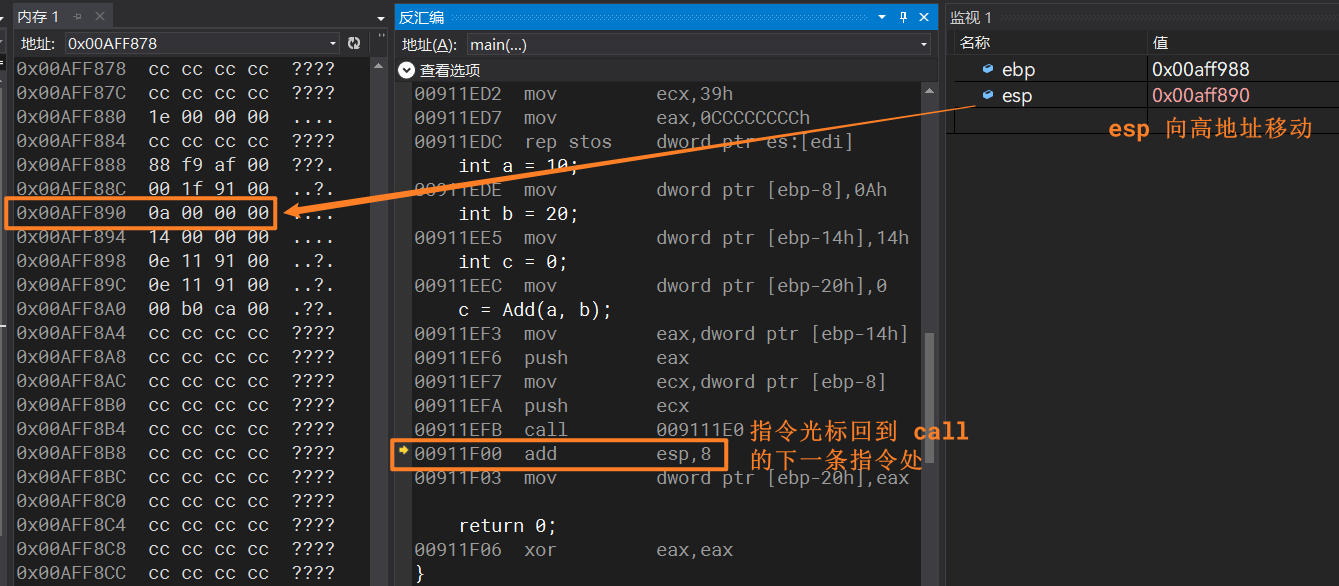Viewport: 1339px width, 586px height.
Task: Open the memory window tab list dropdown
Action: (380, 18)
